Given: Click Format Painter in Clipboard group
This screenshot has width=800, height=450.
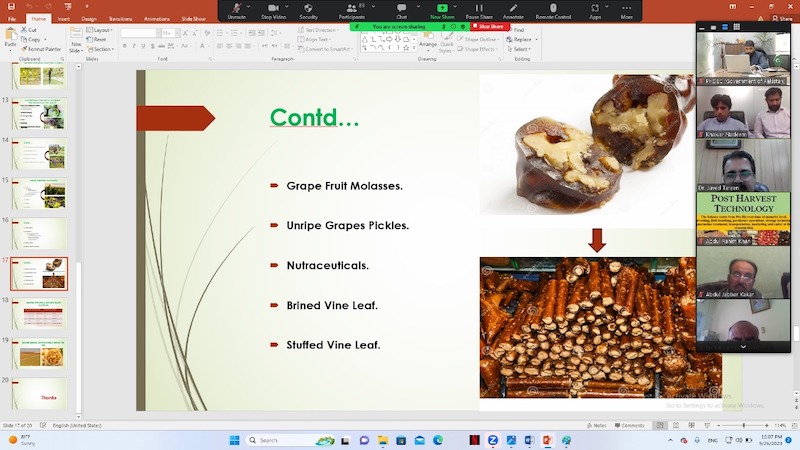Looking at the screenshot, I should 42,48.
